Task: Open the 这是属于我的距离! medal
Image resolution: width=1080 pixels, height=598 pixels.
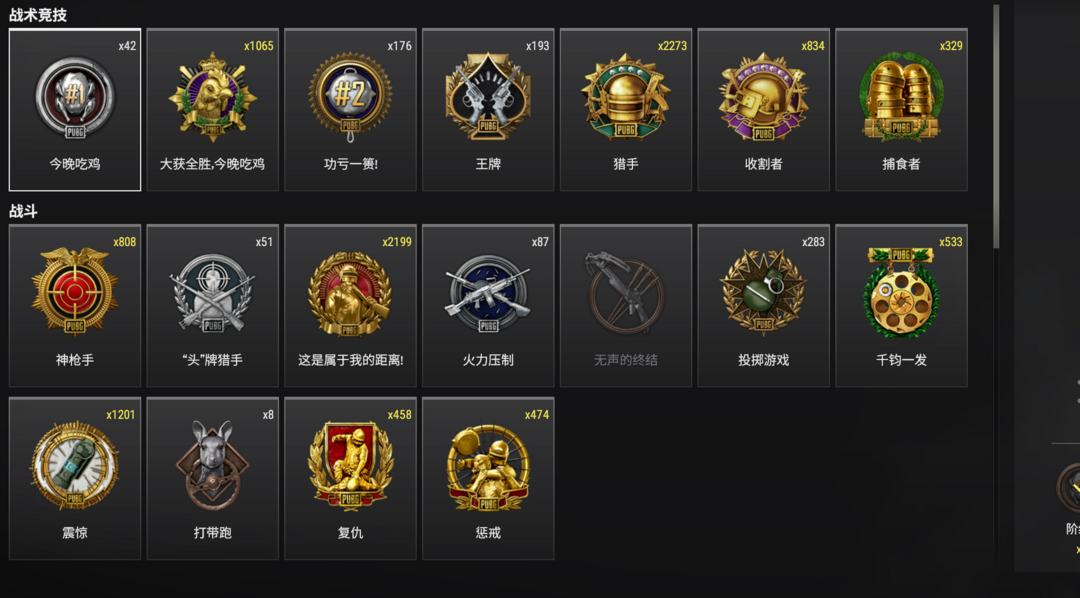Action: pyautogui.click(x=351, y=305)
